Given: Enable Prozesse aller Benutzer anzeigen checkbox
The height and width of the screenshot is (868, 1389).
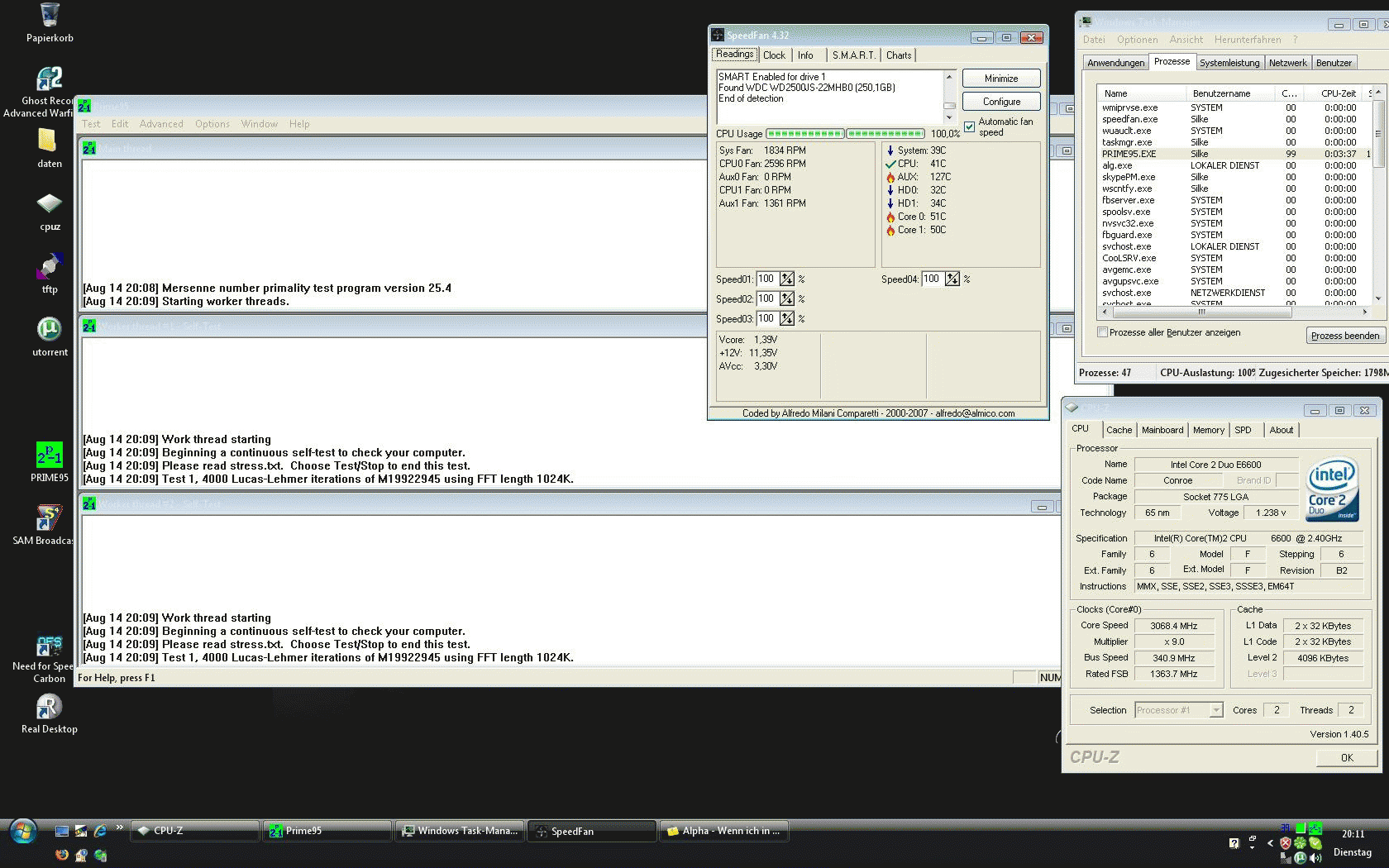Looking at the screenshot, I should click(1102, 332).
